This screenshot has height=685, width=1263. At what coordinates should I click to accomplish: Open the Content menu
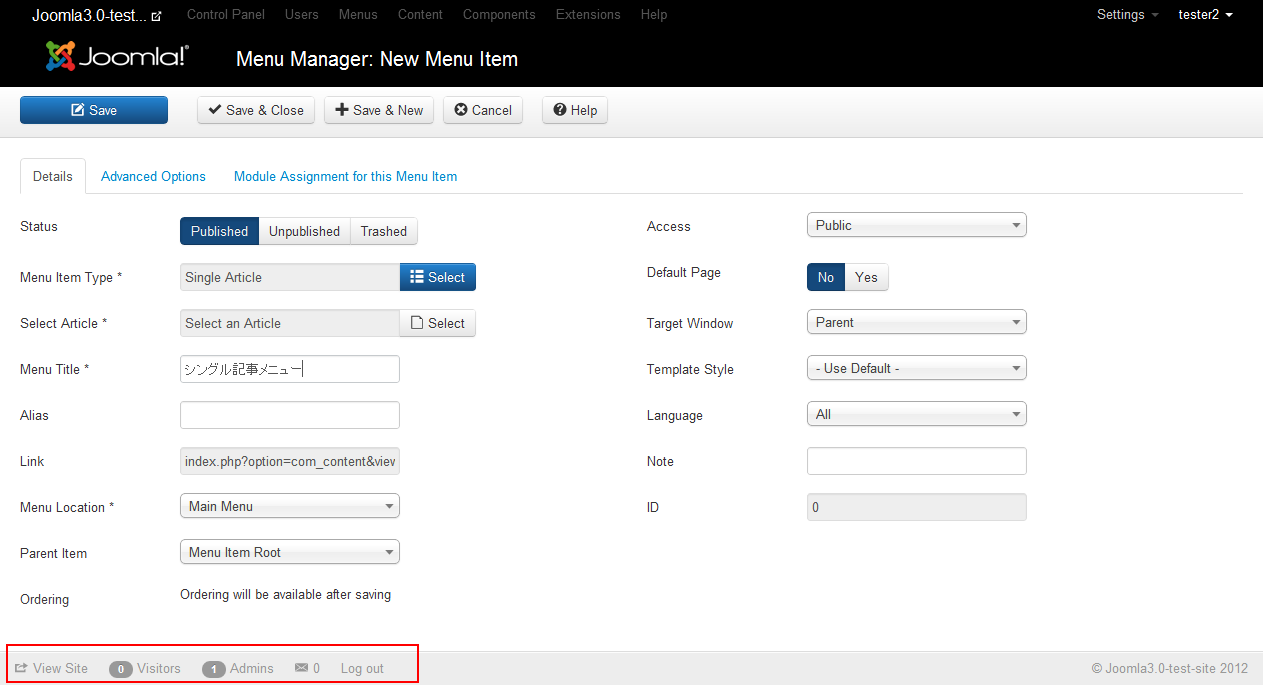click(x=420, y=15)
